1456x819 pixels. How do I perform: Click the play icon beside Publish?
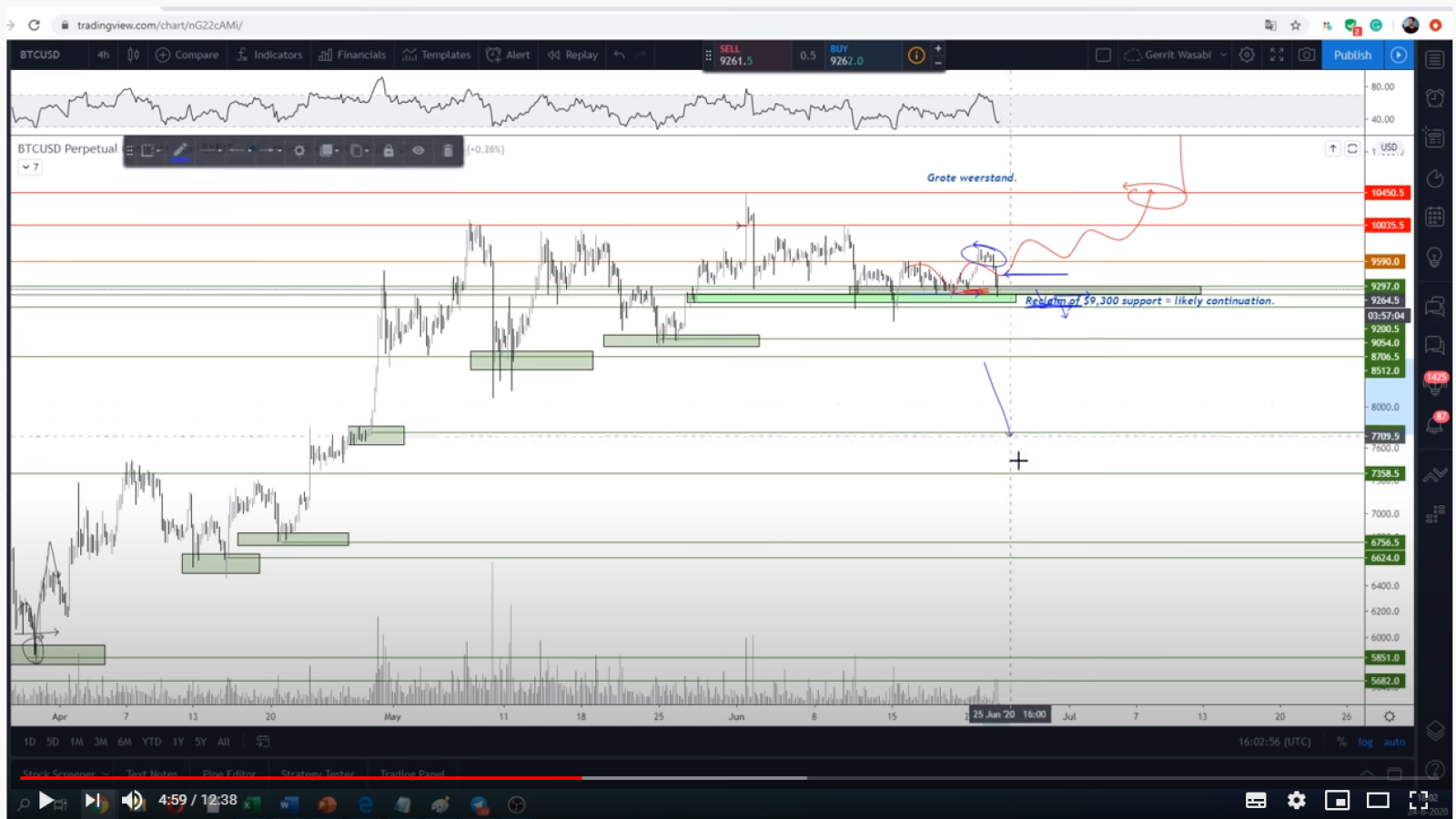tap(1399, 55)
